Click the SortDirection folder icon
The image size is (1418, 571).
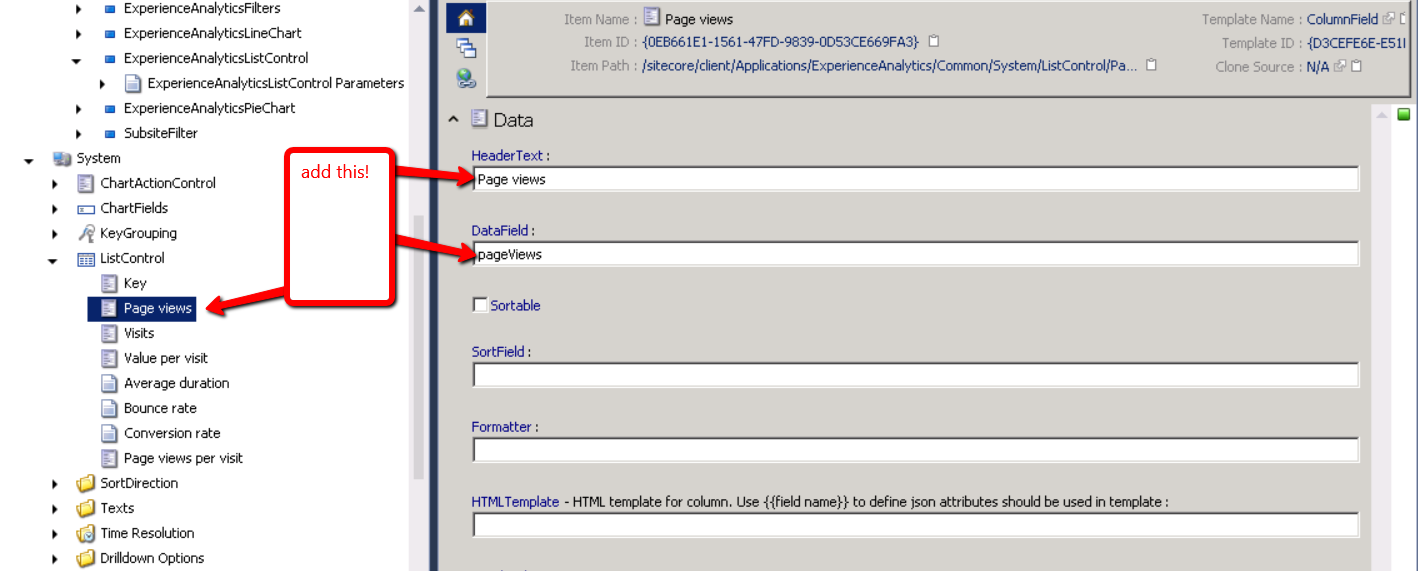pyautogui.click(x=86, y=483)
